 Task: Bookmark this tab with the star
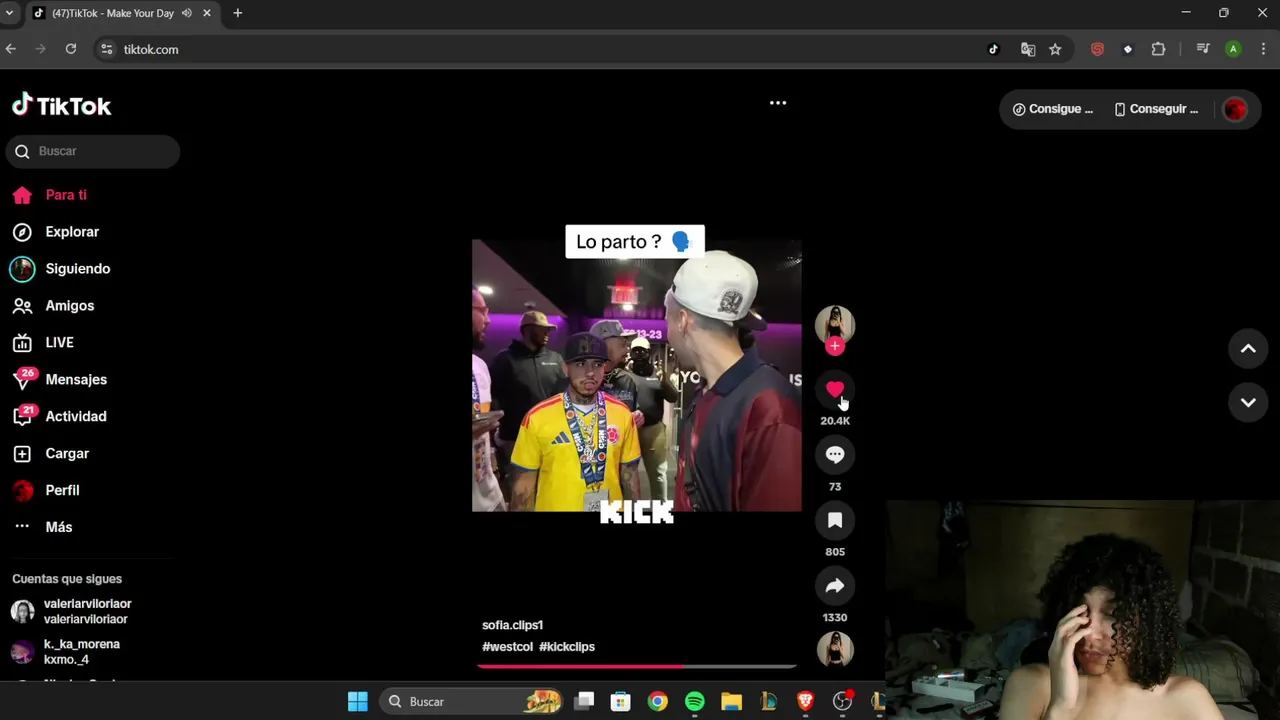tap(1055, 49)
